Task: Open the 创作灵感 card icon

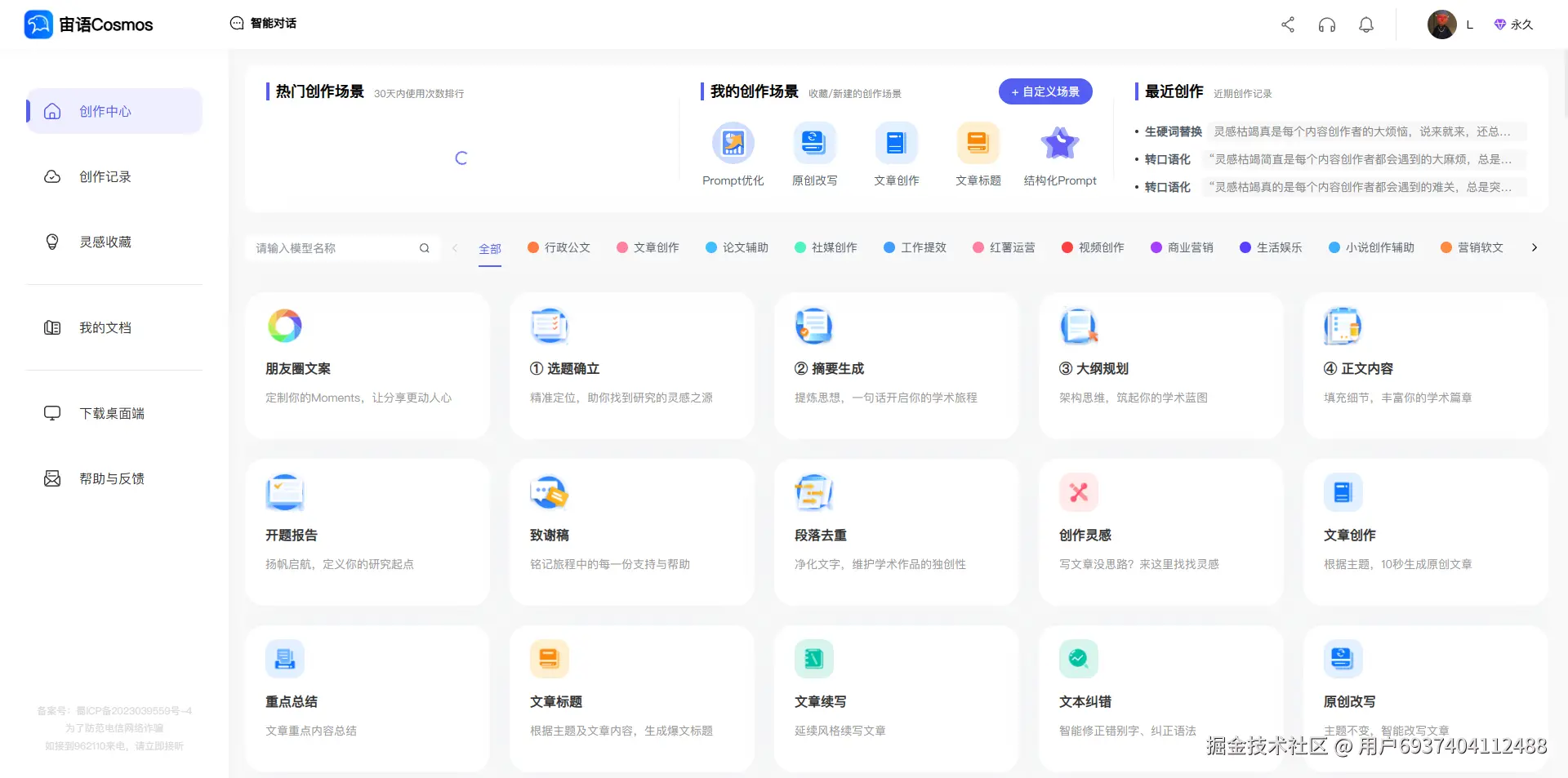Action: point(1079,492)
